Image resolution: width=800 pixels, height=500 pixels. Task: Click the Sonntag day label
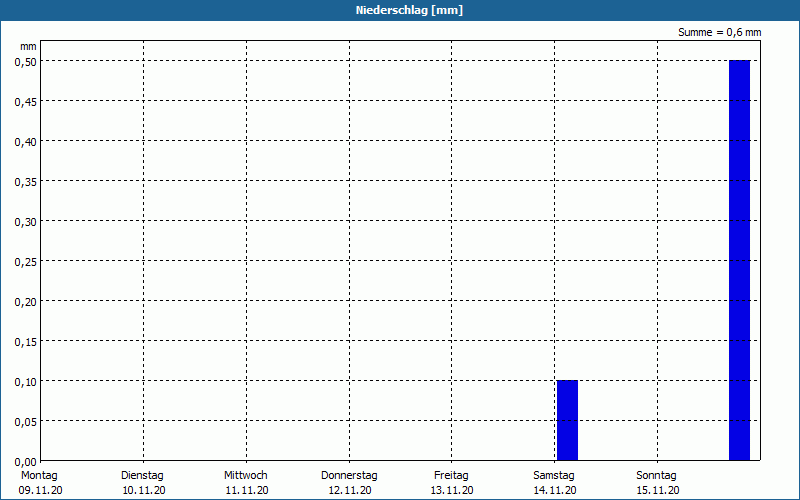pos(656,476)
